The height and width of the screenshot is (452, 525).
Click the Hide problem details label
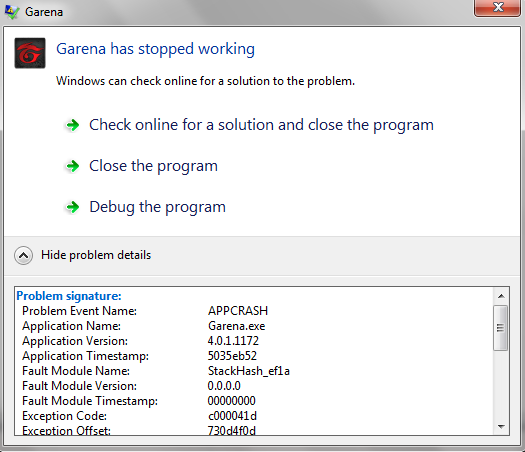click(x=96, y=255)
